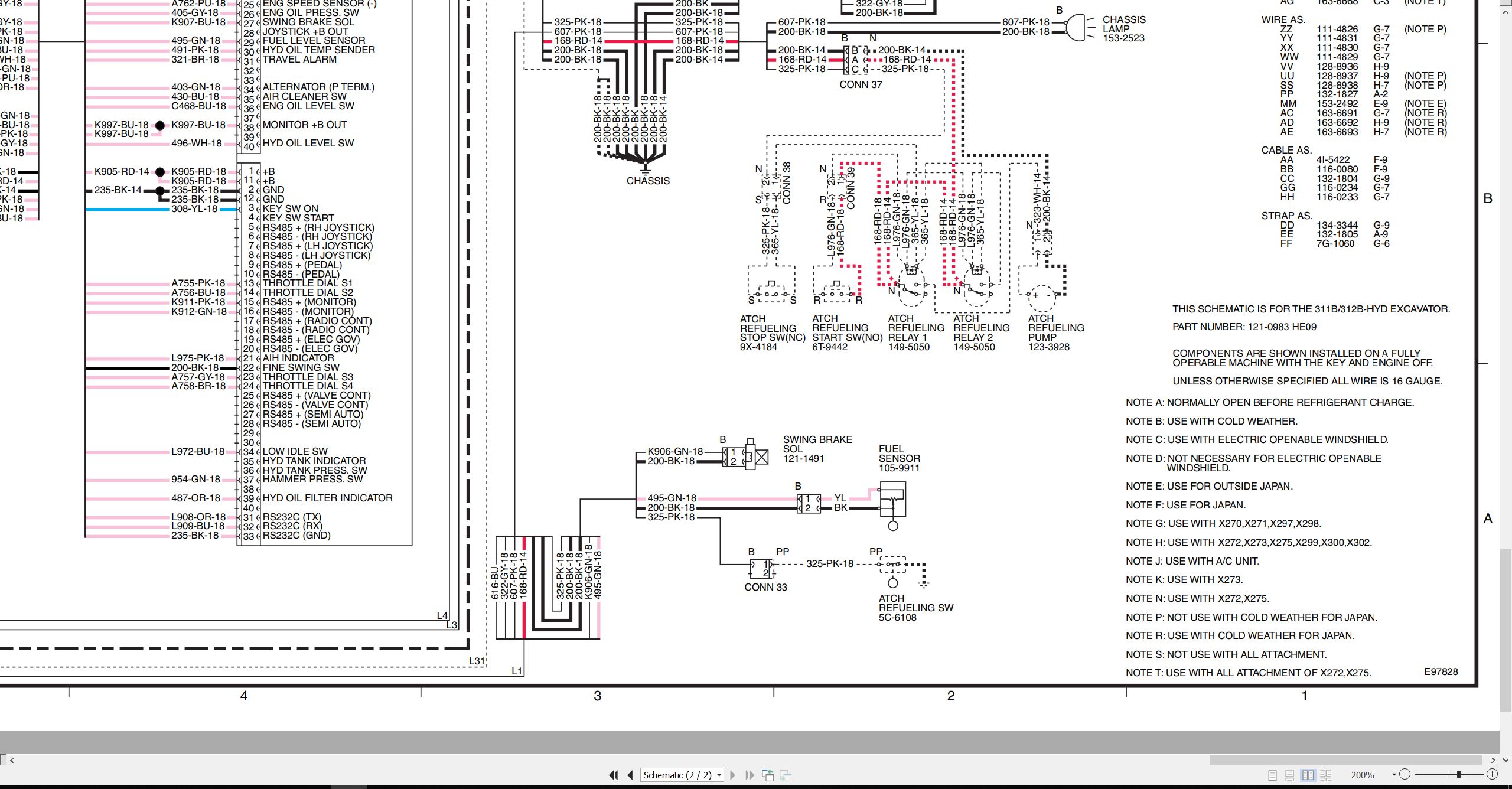Enable scrolling page view layout

[1290, 775]
